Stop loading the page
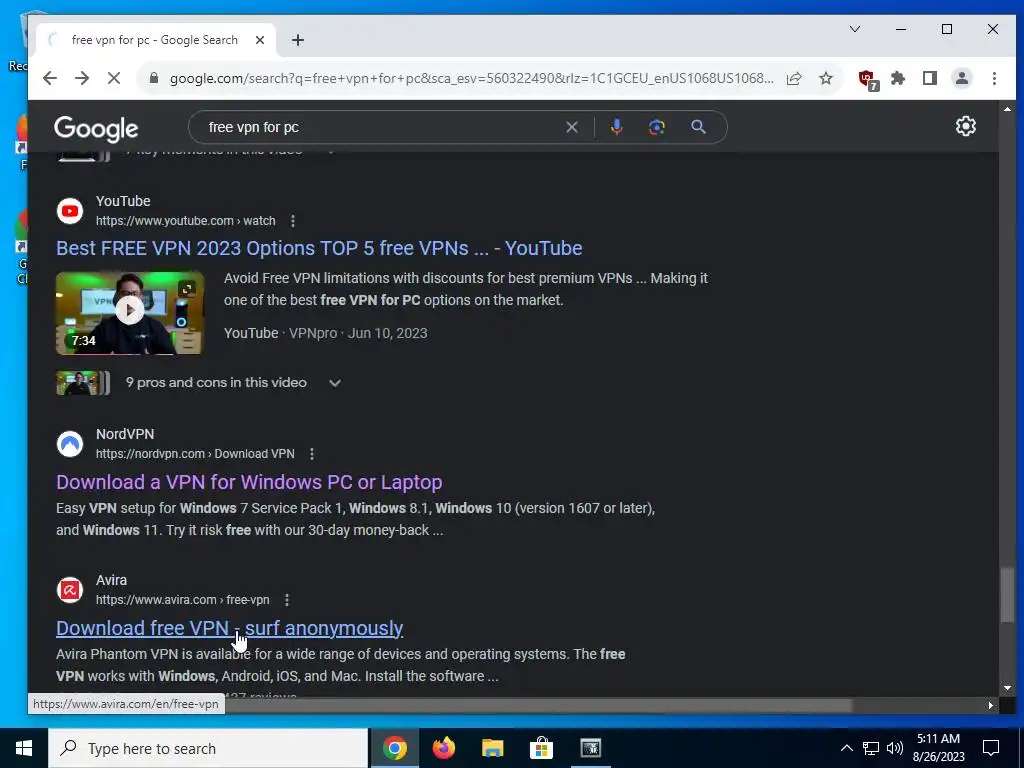 point(114,78)
